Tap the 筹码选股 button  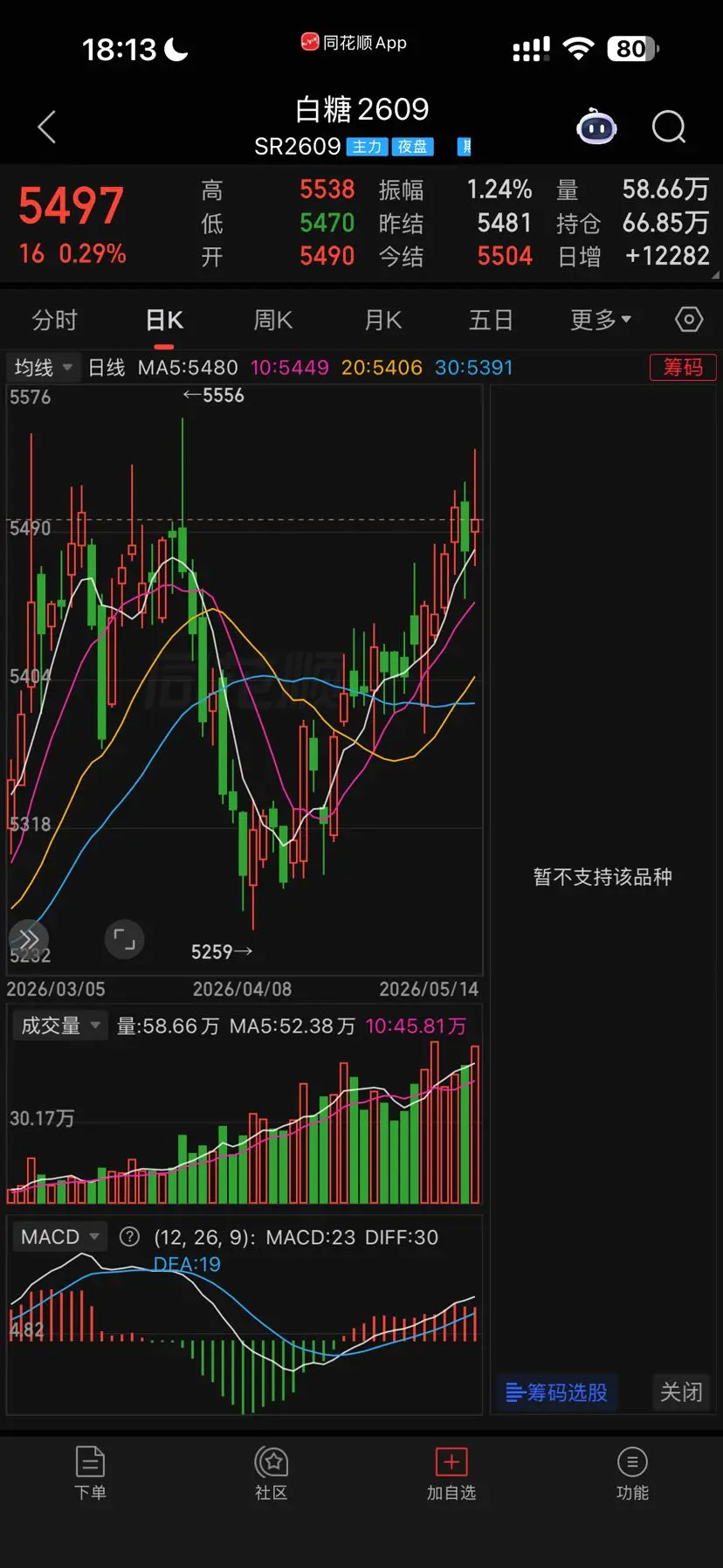point(557,1392)
